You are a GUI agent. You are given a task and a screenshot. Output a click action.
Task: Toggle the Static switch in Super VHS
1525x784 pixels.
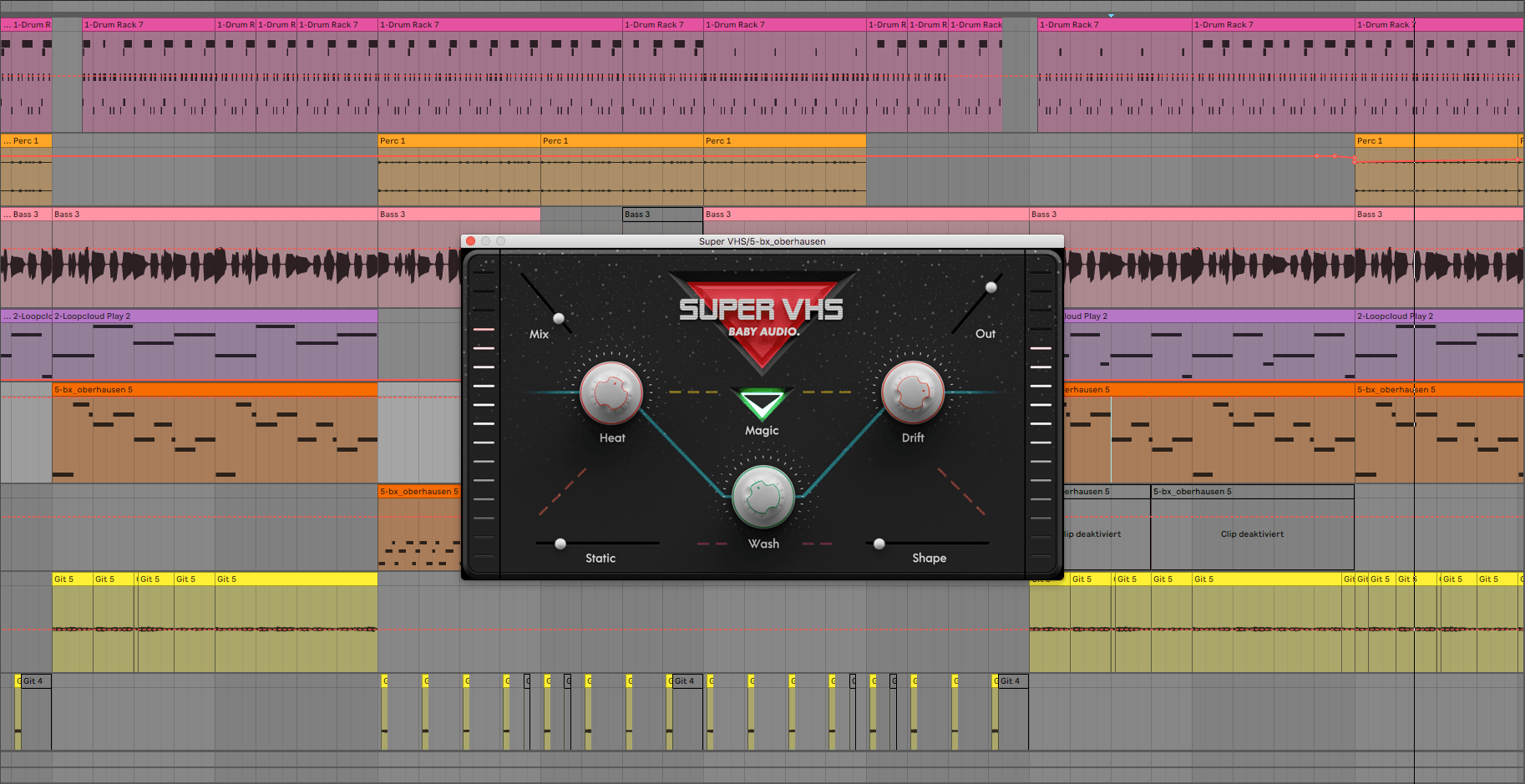point(560,543)
